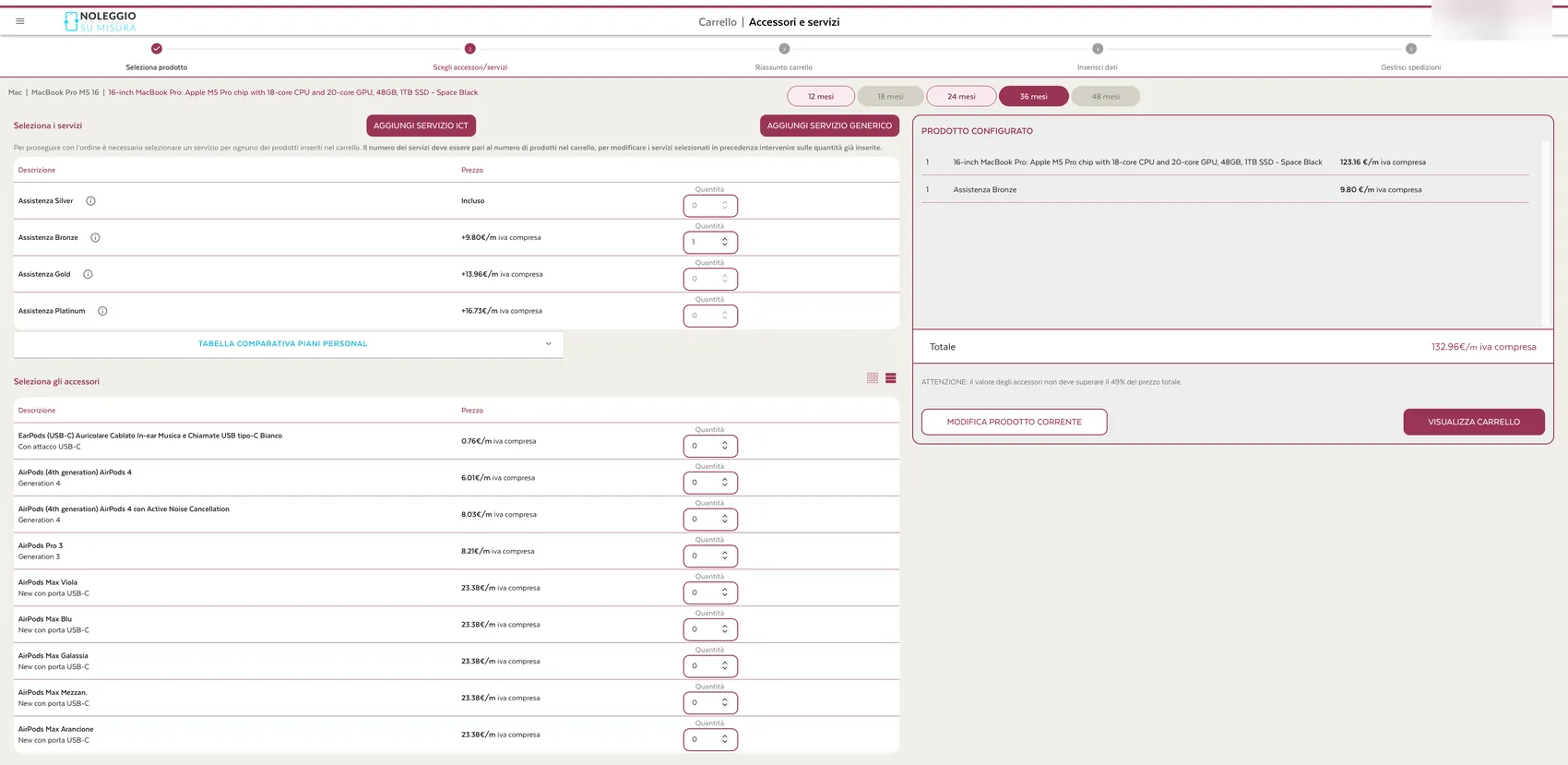This screenshot has height=765, width=1568.
Task: Expand Tabella comparativa piani personal
Action: [289, 344]
